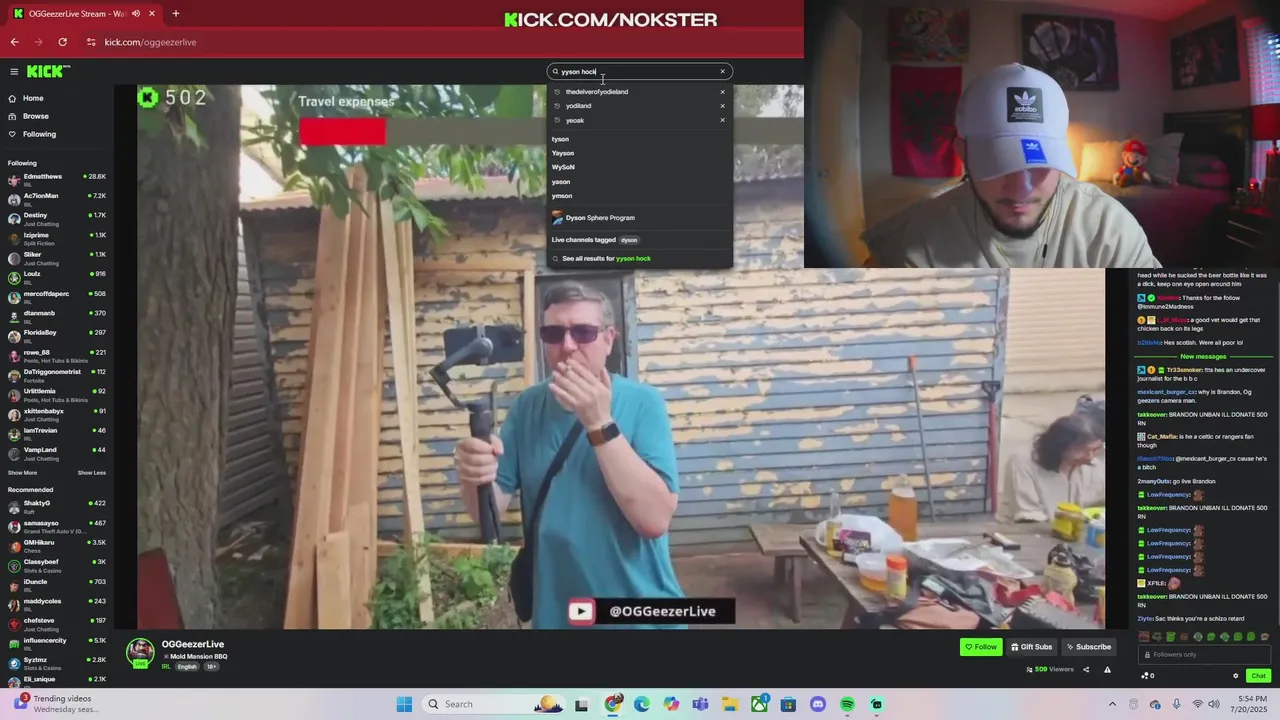Open the hamburger menu beside the Kick logo
This screenshot has width=1280, height=720.
[14, 71]
